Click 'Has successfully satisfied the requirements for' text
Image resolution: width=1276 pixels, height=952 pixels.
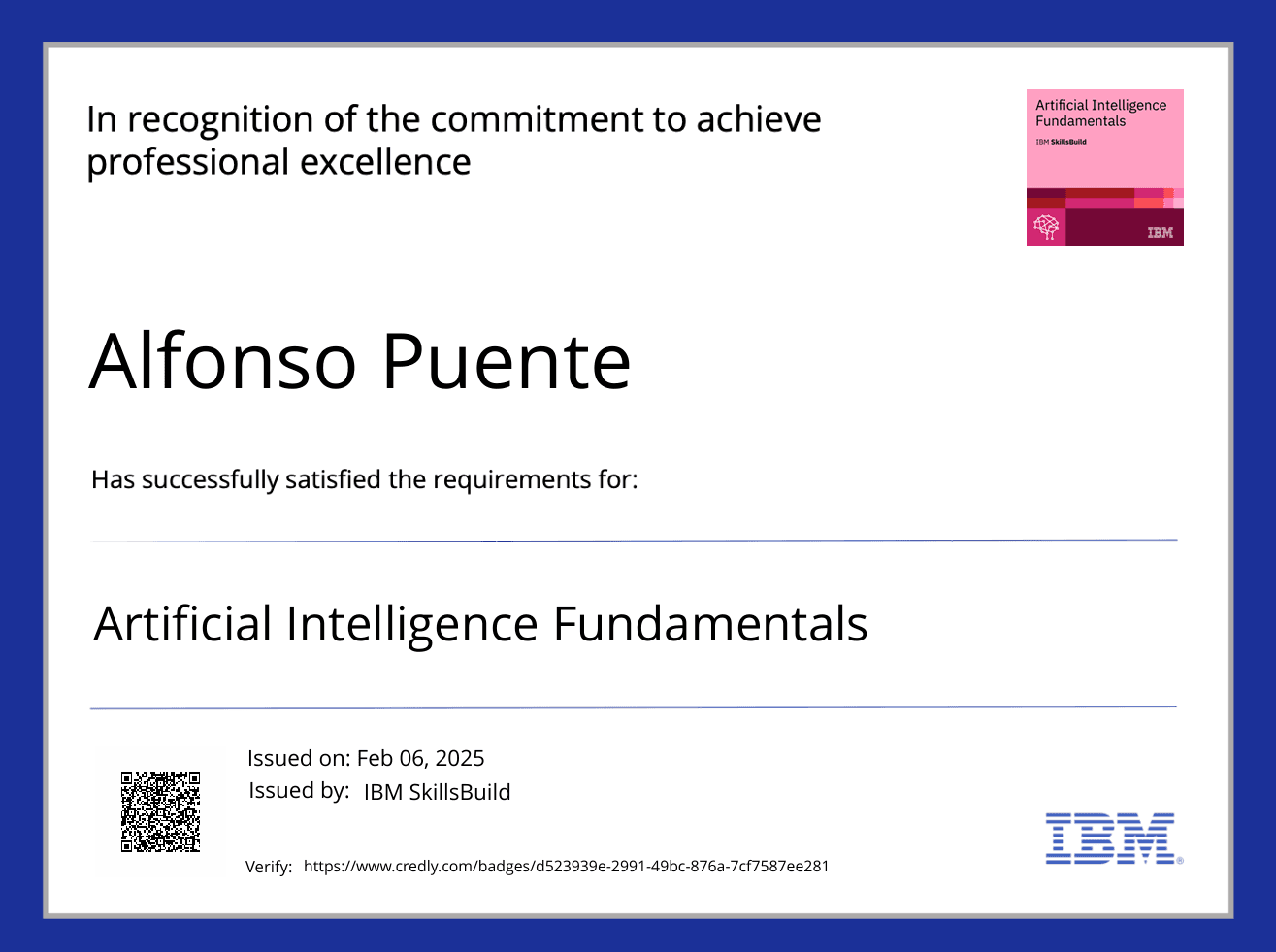click(x=365, y=479)
